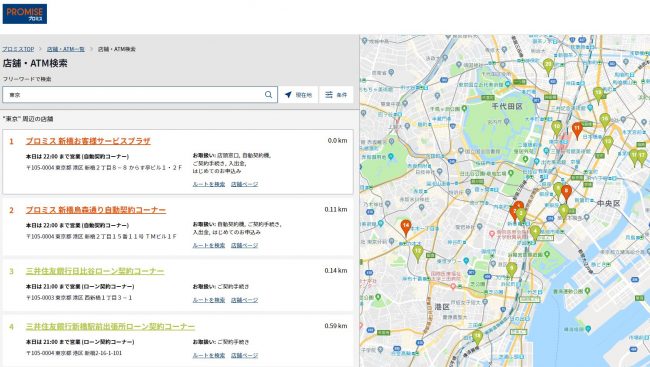Select green map pin number 10
This screenshot has height=367, width=650.
[x=557, y=128]
